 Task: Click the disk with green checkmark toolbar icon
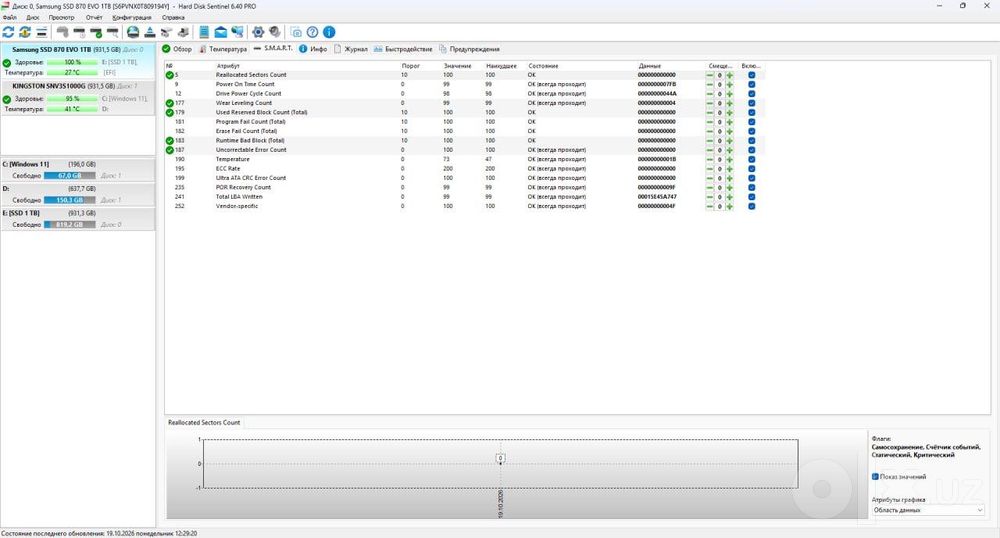[x=96, y=32]
